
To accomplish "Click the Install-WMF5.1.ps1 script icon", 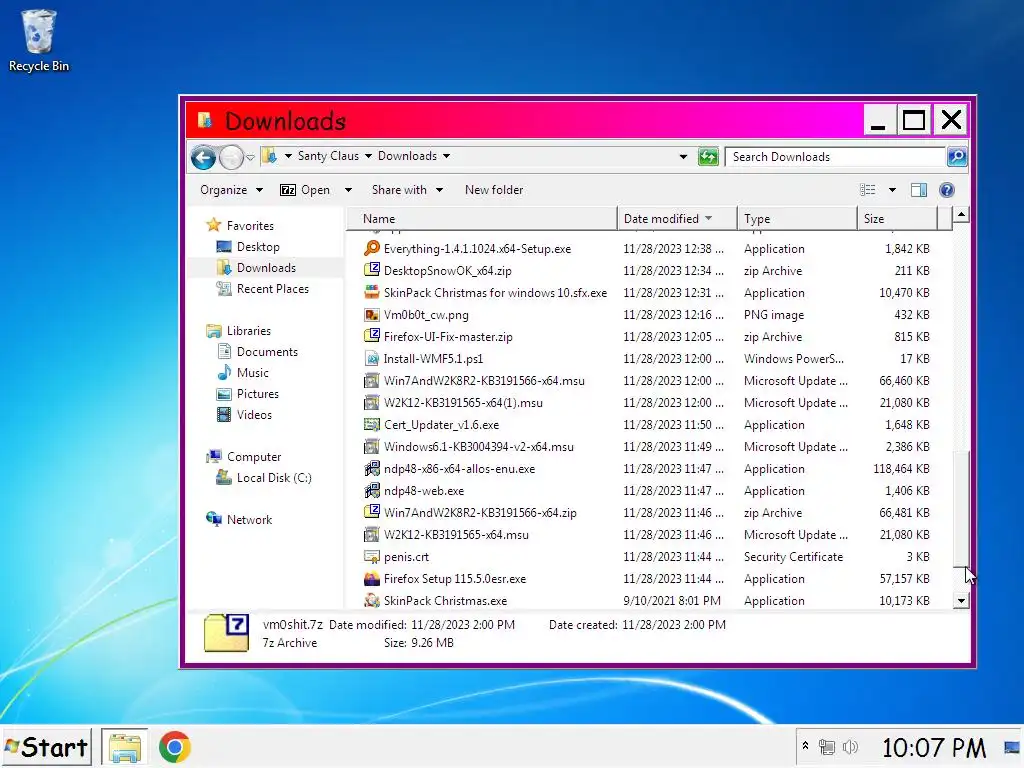I will (x=372, y=358).
